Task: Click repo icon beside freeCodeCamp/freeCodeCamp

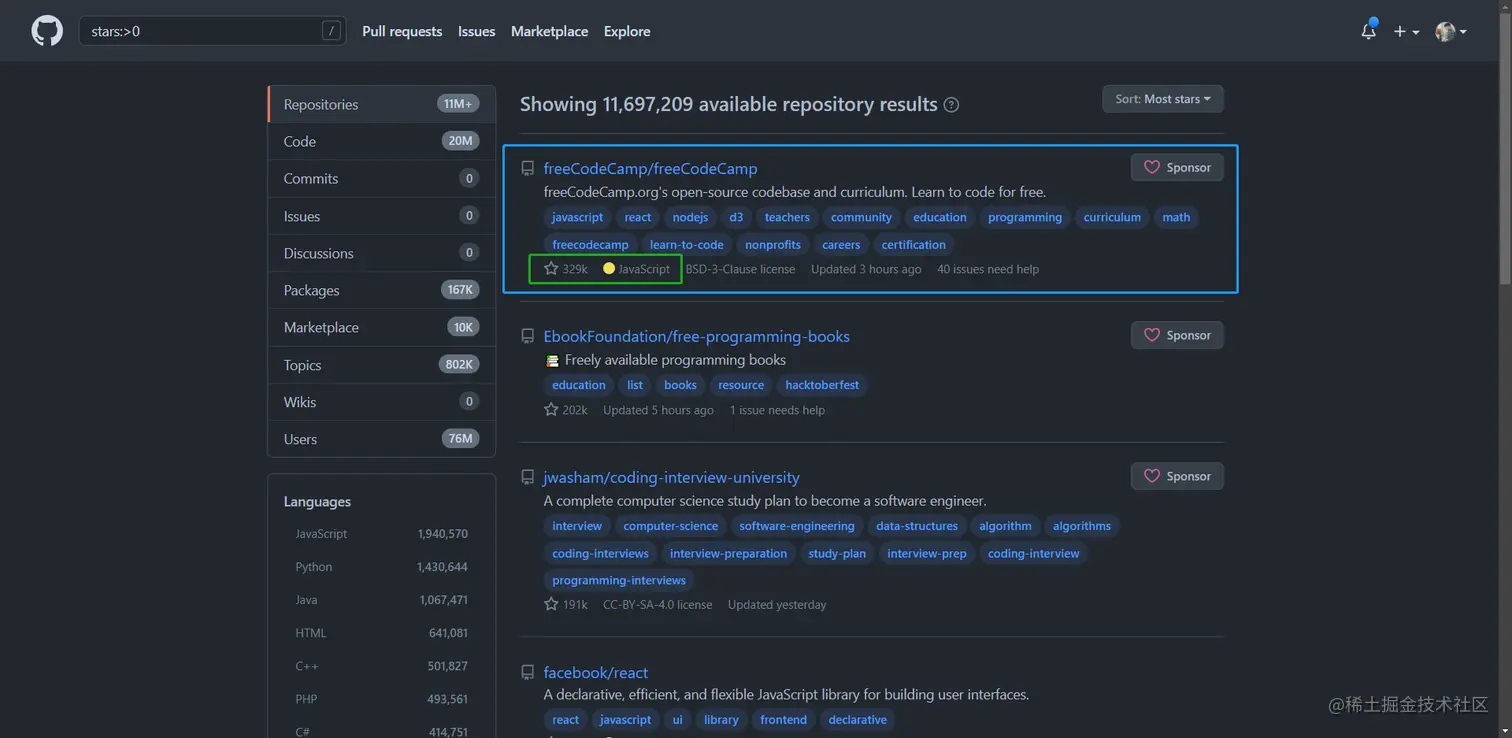Action: [x=528, y=169]
